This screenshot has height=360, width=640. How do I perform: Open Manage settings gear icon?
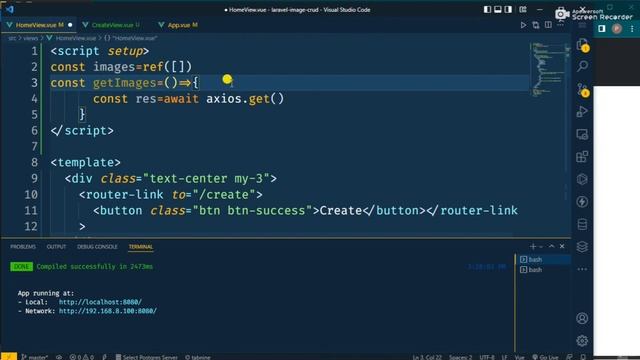pyautogui.click(x=582, y=340)
